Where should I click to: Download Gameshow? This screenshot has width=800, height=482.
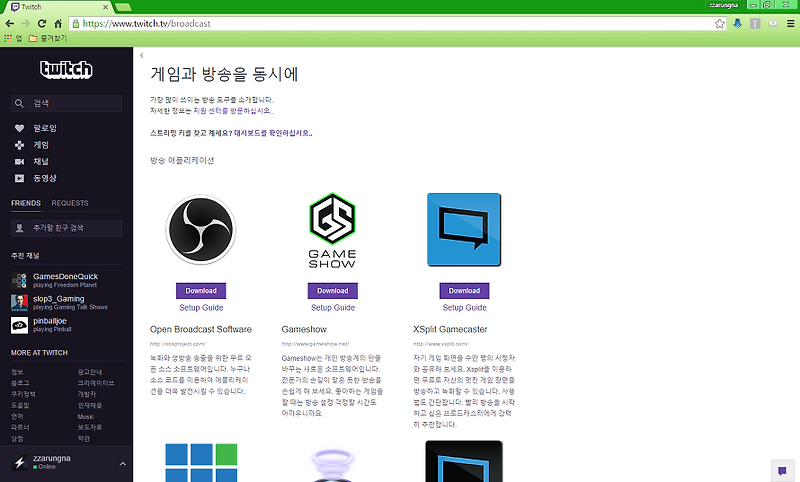tap(333, 291)
